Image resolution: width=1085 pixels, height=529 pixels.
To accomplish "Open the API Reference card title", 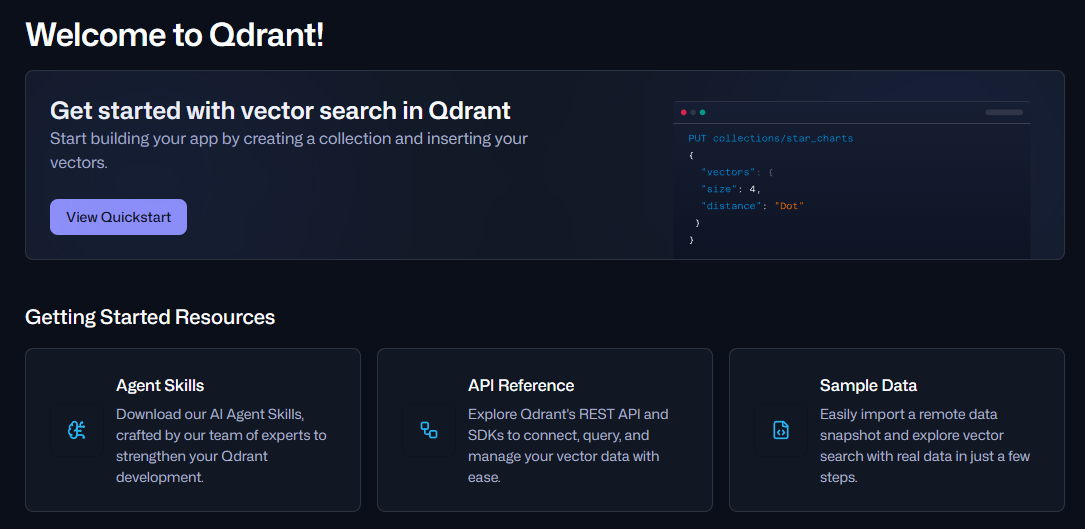I will 521,386.
